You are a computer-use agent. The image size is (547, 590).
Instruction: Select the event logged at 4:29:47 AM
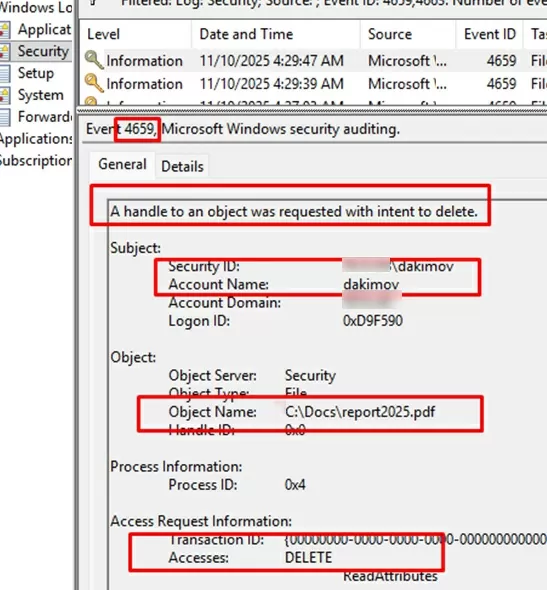coord(314,61)
